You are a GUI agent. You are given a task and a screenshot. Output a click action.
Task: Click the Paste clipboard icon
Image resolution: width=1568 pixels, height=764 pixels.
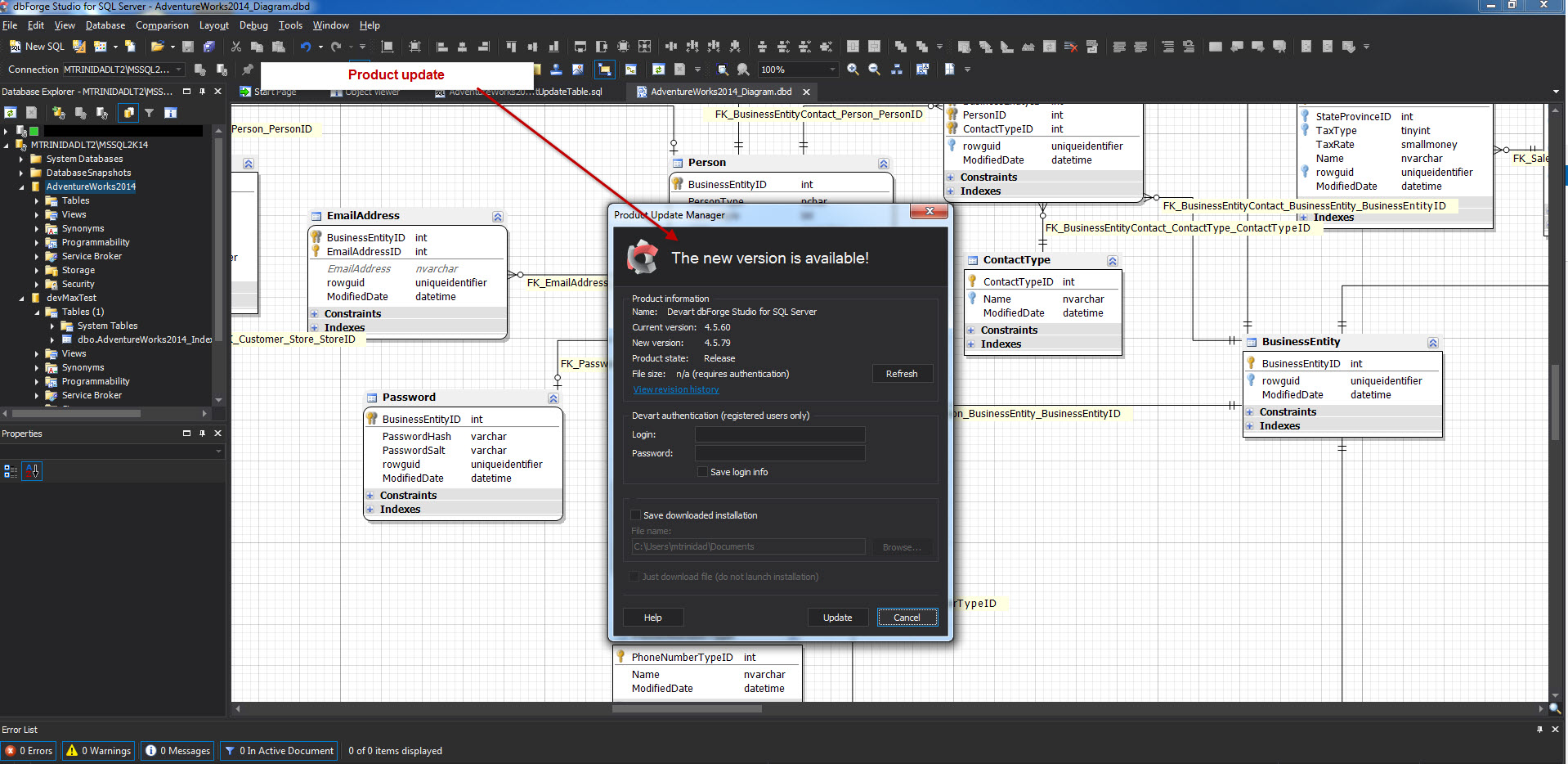(279, 47)
